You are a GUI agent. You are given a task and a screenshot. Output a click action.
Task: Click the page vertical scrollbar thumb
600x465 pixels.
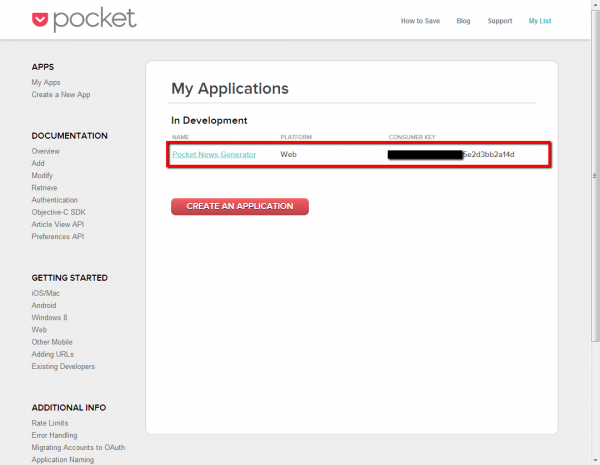[x=595, y=176]
